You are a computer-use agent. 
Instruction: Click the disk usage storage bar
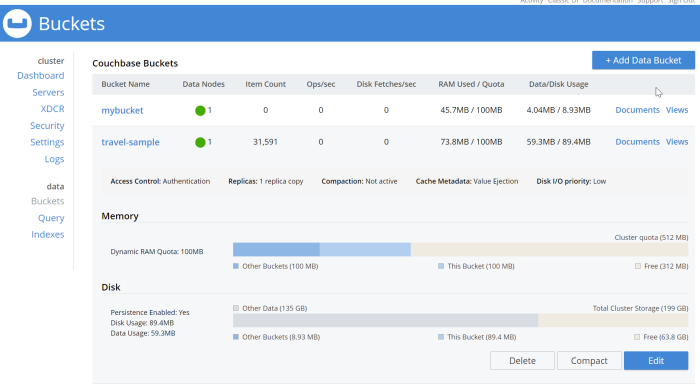pyautogui.click(x=460, y=320)
